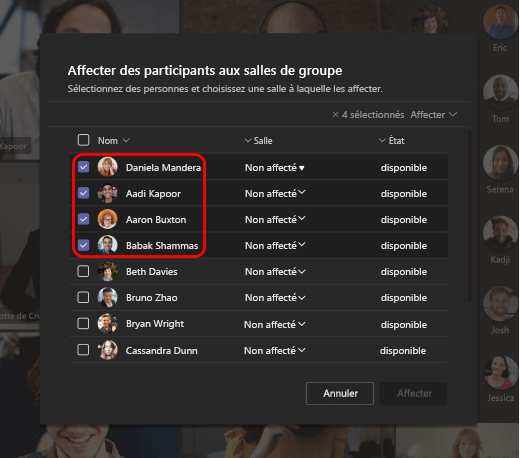This screenshot has width=520, height=458.
Task: Click the name Bryan Wright
Action: (155, 324)
